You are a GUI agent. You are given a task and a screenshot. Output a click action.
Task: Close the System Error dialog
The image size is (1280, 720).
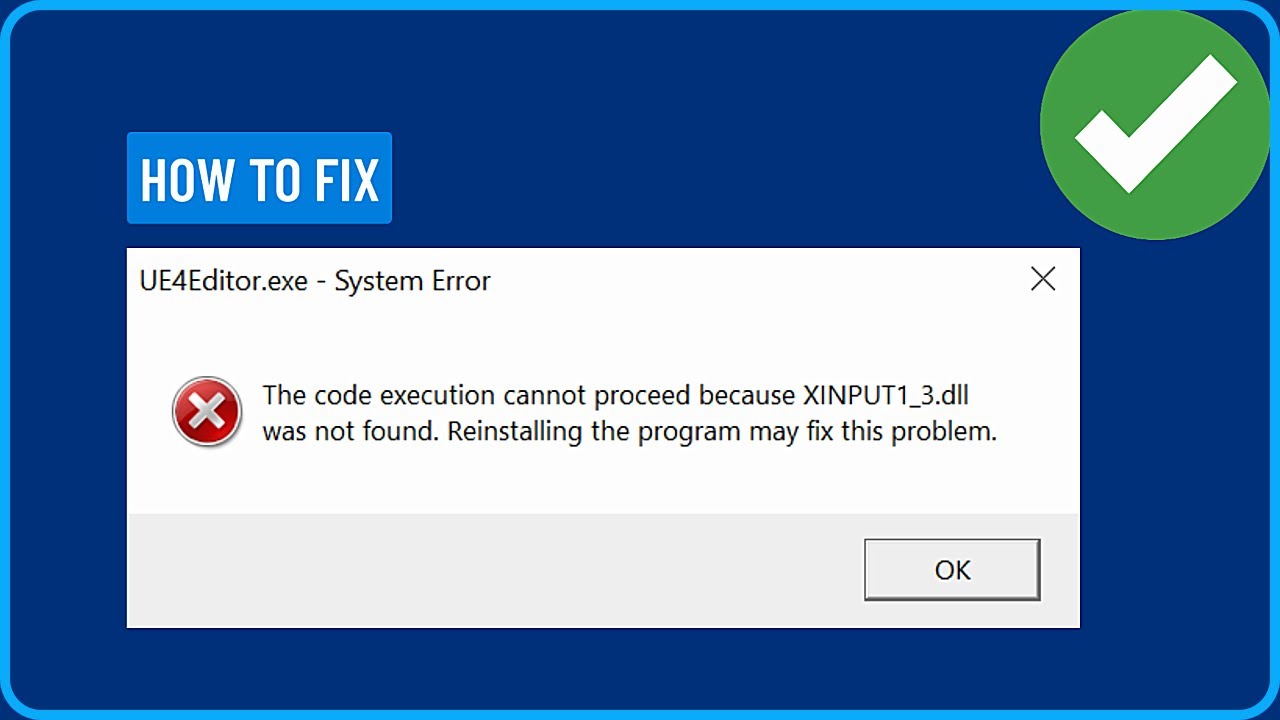pyautogui.click(x=1043, y=280)
